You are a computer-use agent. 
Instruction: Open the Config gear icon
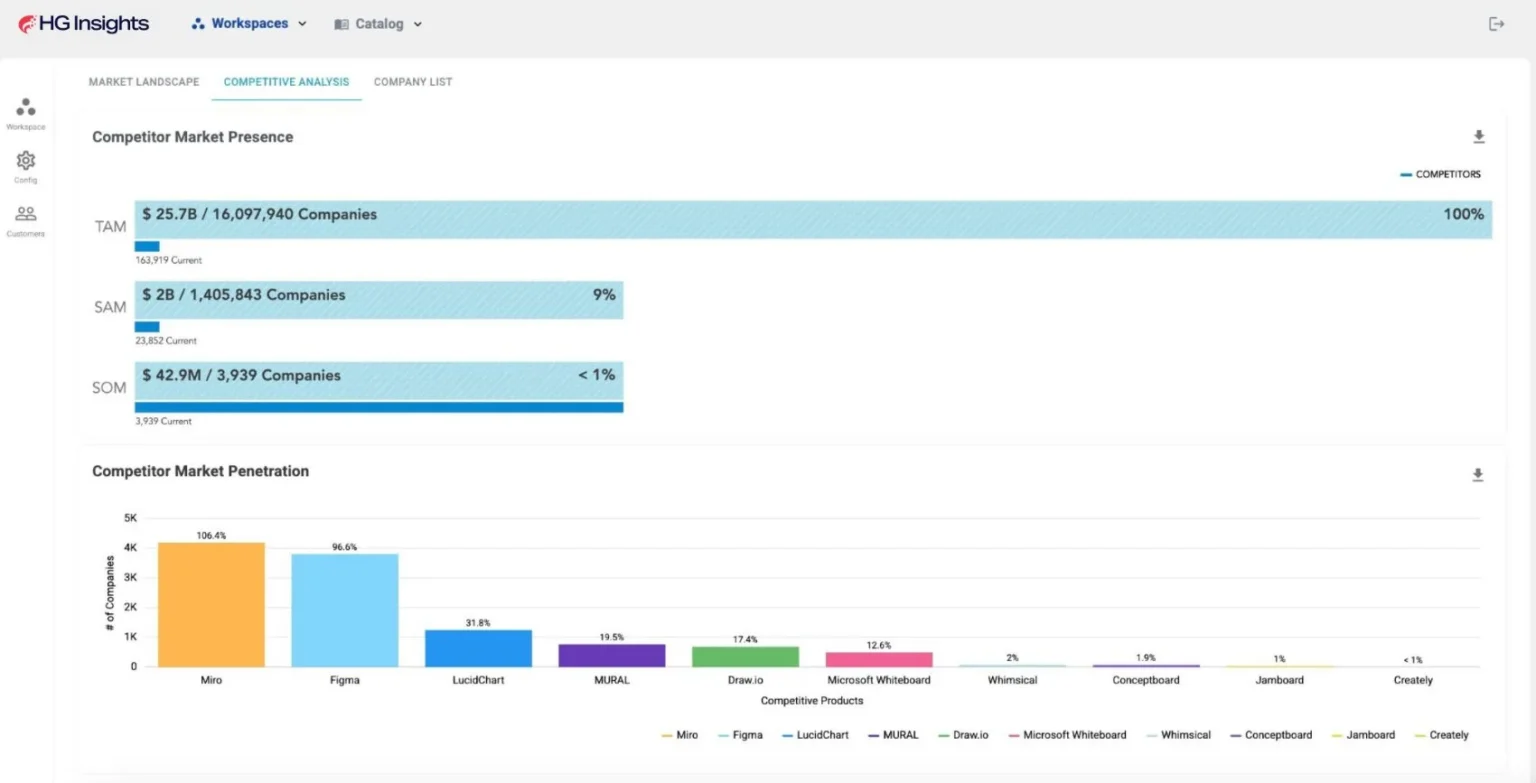pos(26,160)
